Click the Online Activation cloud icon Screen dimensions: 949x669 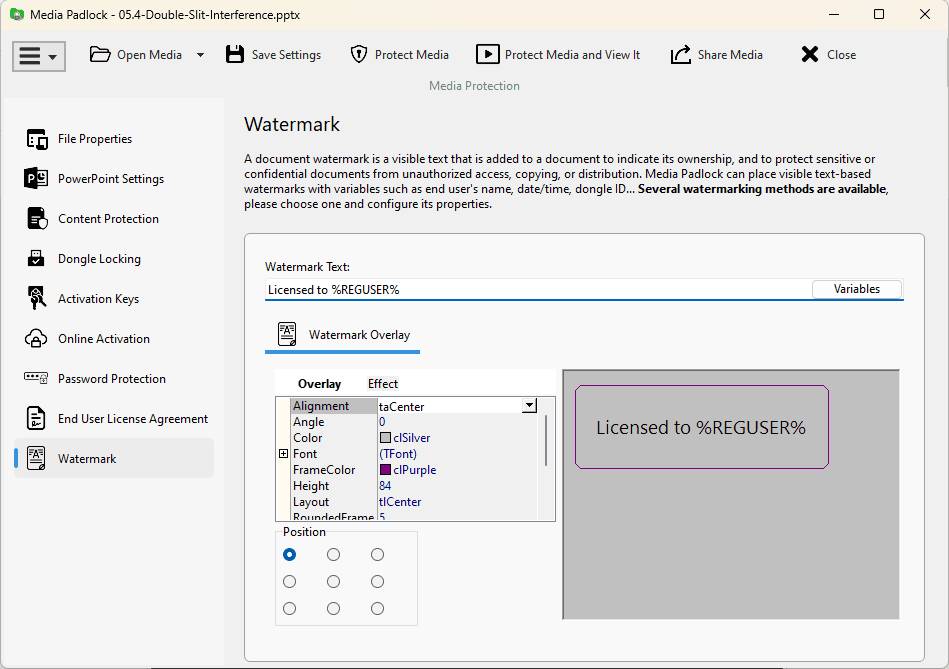[x=37, y=339]
